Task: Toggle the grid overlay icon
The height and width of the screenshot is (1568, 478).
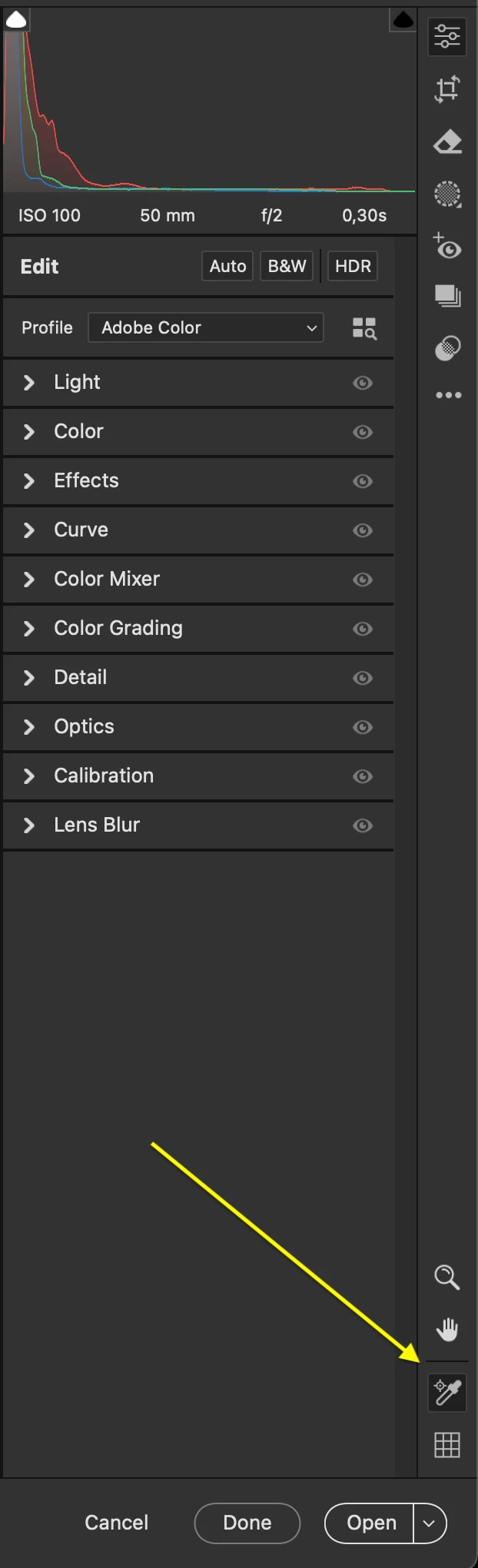Action: (x=447, y=1445)
